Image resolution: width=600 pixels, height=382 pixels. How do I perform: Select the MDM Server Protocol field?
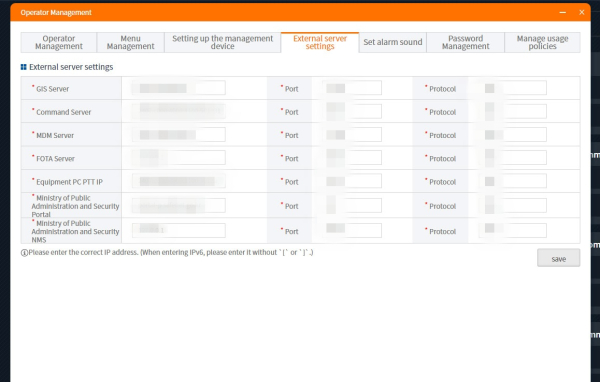pos(513,135)
